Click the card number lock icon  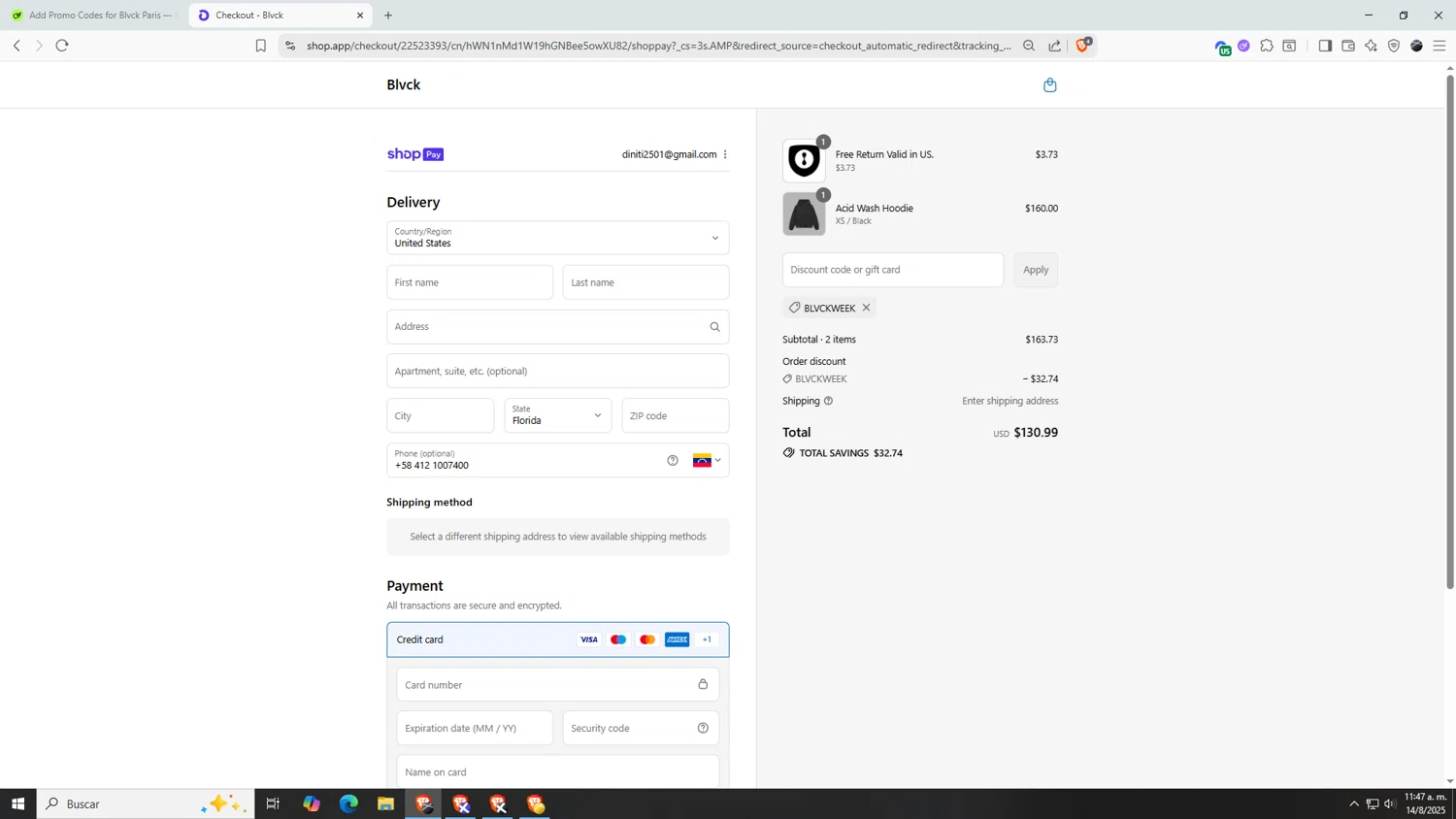[x=703, y=684]
